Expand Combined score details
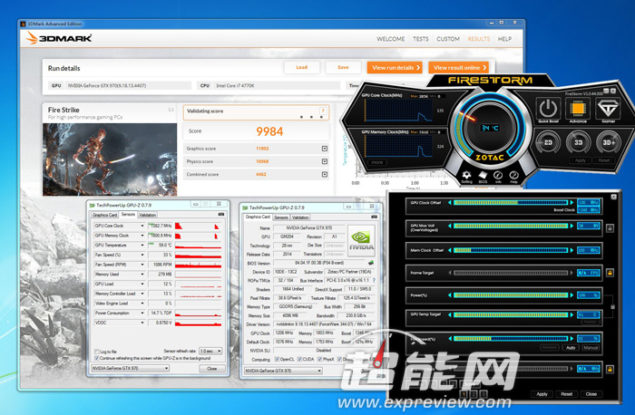The height and width of the screenshot is (415, 635). tap(324, 175)
